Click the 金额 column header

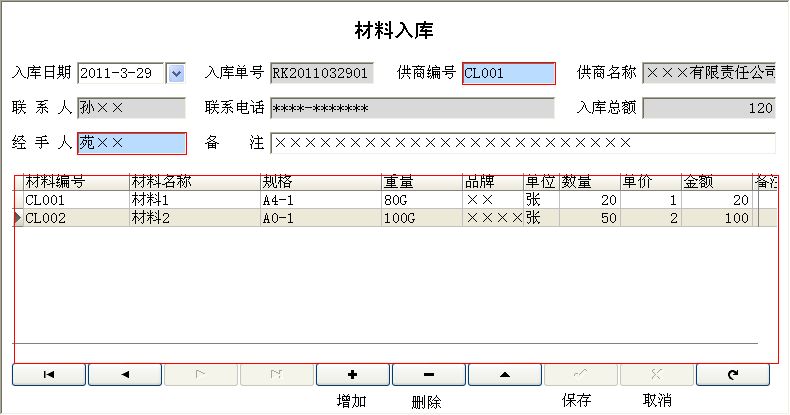pyautogui.click(x=717, y=182)
